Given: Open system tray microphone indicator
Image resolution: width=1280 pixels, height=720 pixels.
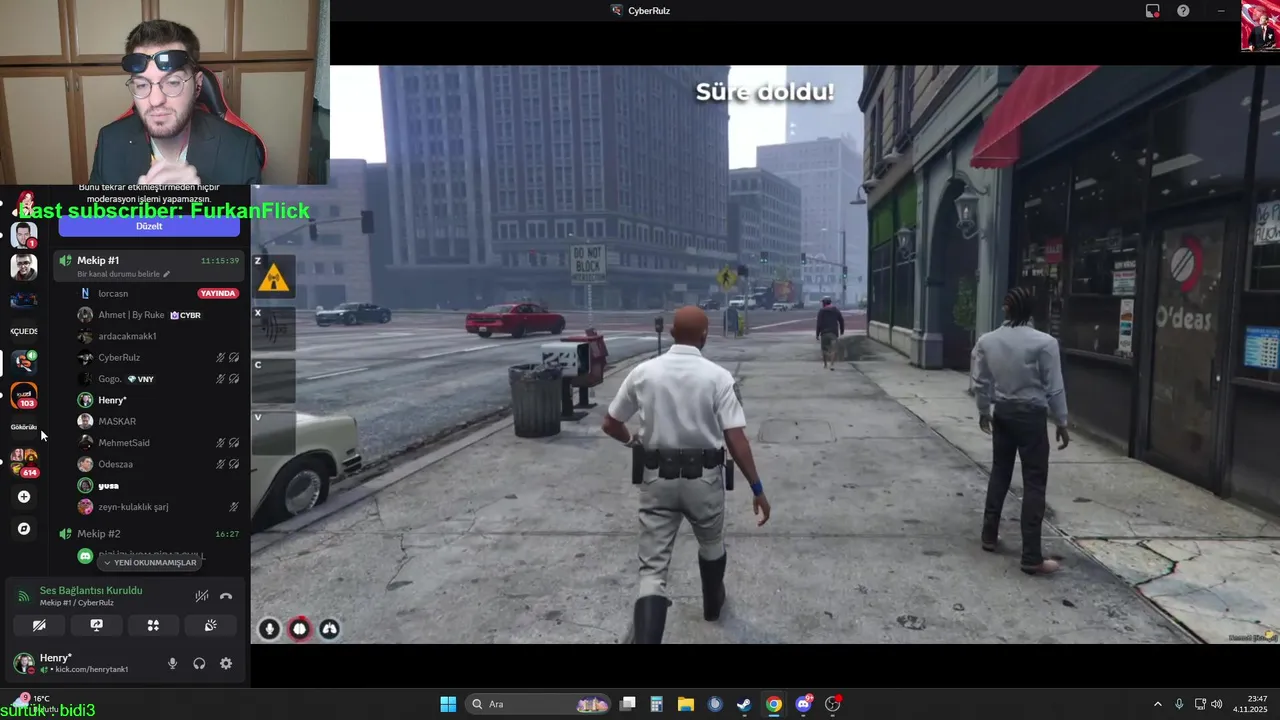Looking at the screenshot, I should pyautogui.click(x=1179, y=704).
